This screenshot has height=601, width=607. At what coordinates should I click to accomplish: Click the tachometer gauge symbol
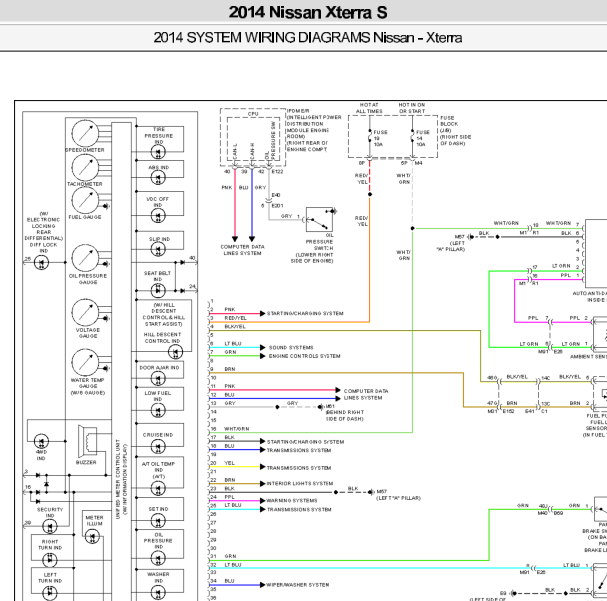(x=85, y=168)
